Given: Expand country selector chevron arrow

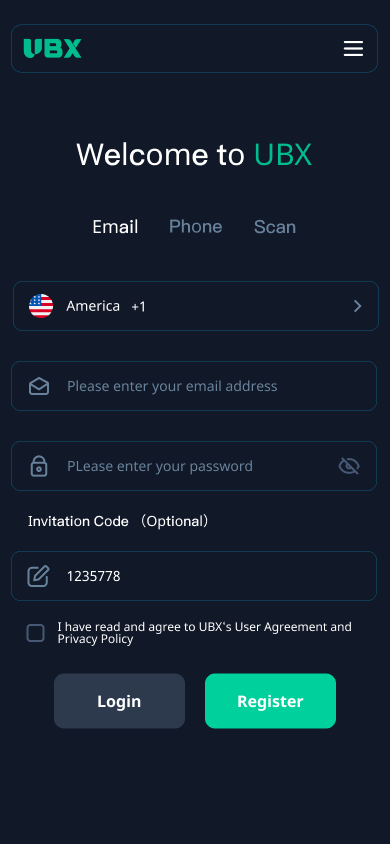Looking at the screenshot, I should pyautogui.click(x=357, y=306).
